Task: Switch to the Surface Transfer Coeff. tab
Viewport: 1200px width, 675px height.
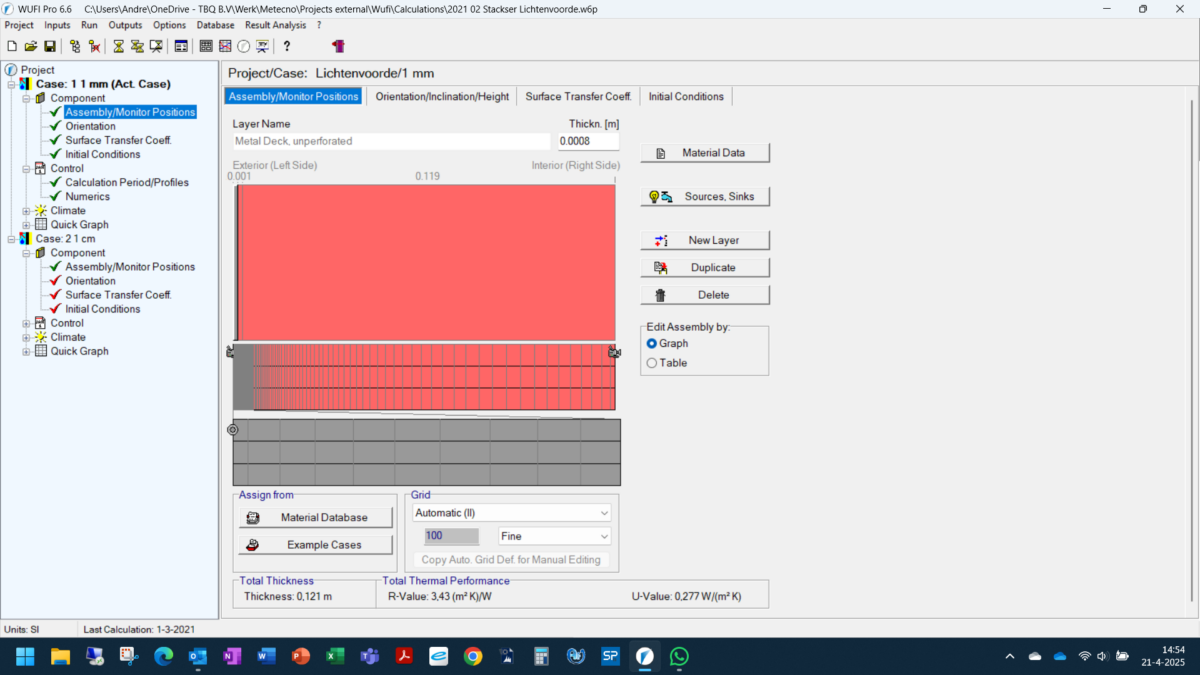Action: tap(578, 97)
